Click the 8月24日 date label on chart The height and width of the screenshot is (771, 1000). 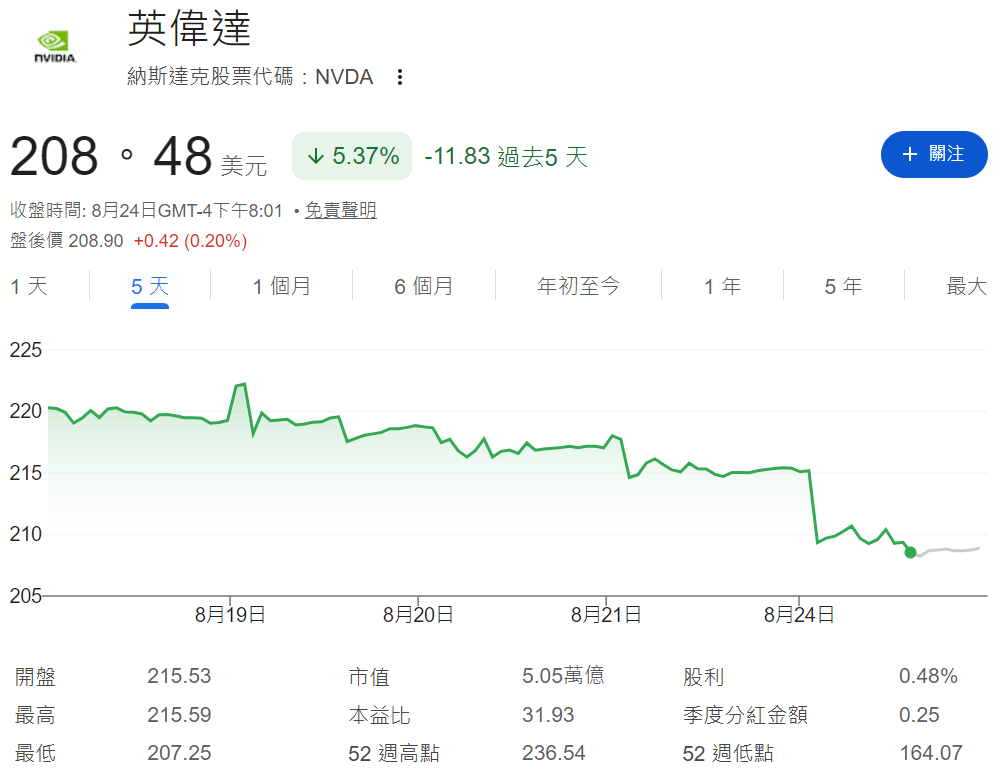[799, 615]
